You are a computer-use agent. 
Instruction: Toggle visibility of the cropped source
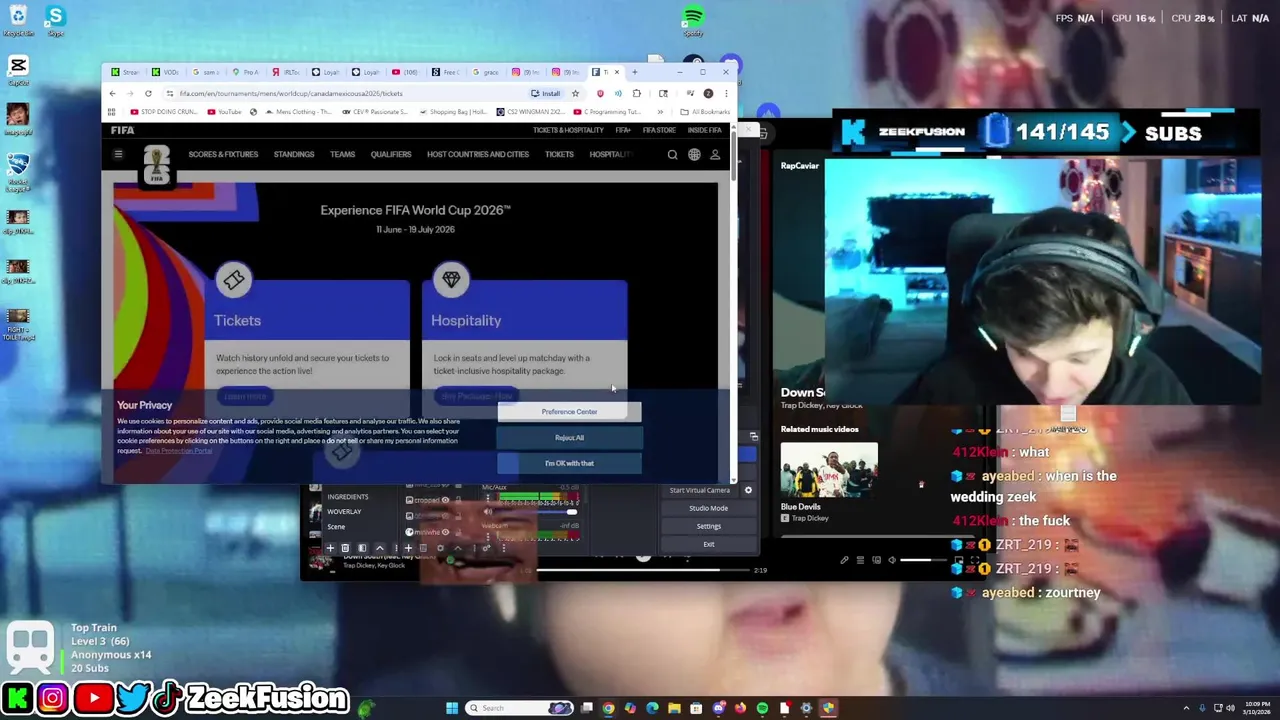(x=445, y=500)
